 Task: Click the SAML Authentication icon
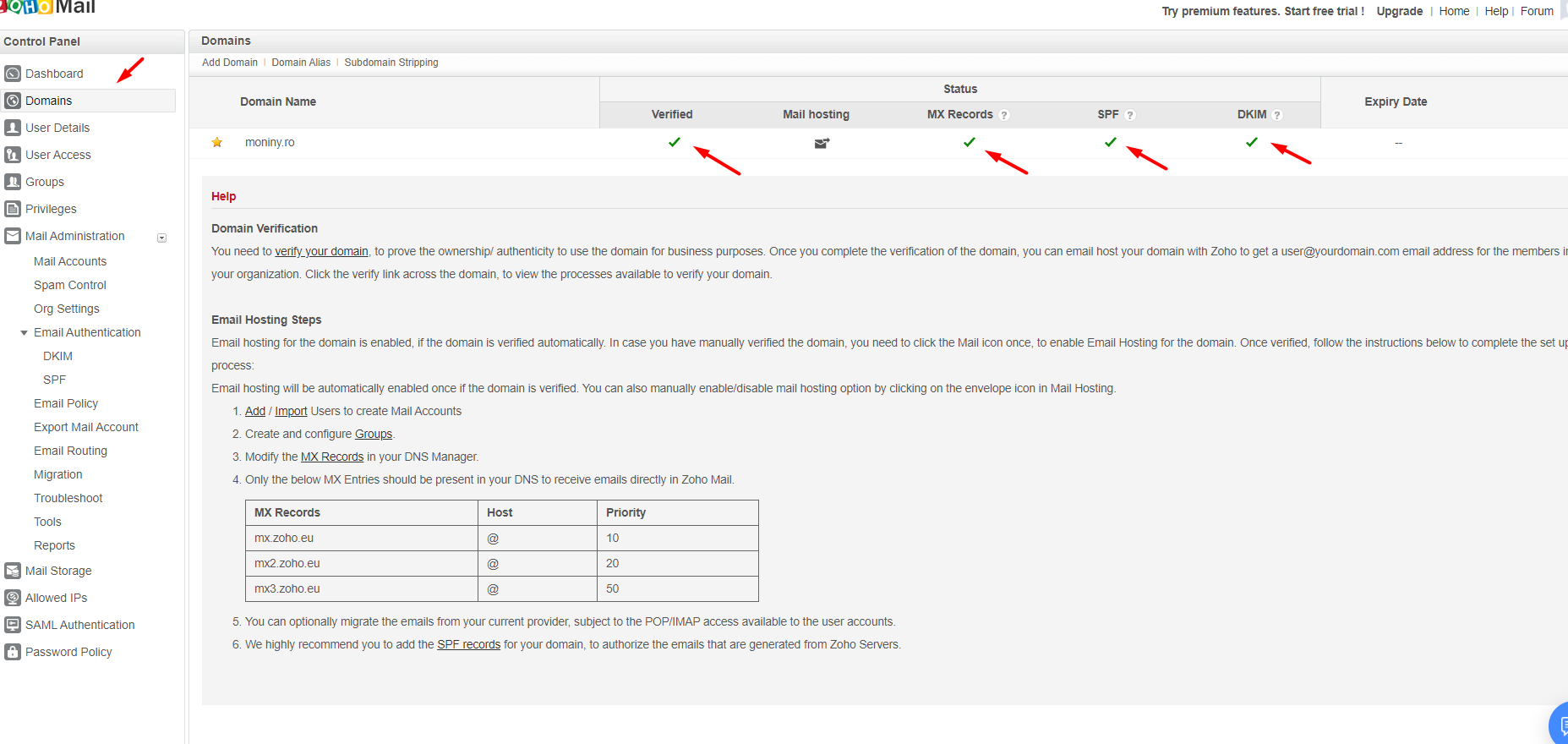point(13,625)
